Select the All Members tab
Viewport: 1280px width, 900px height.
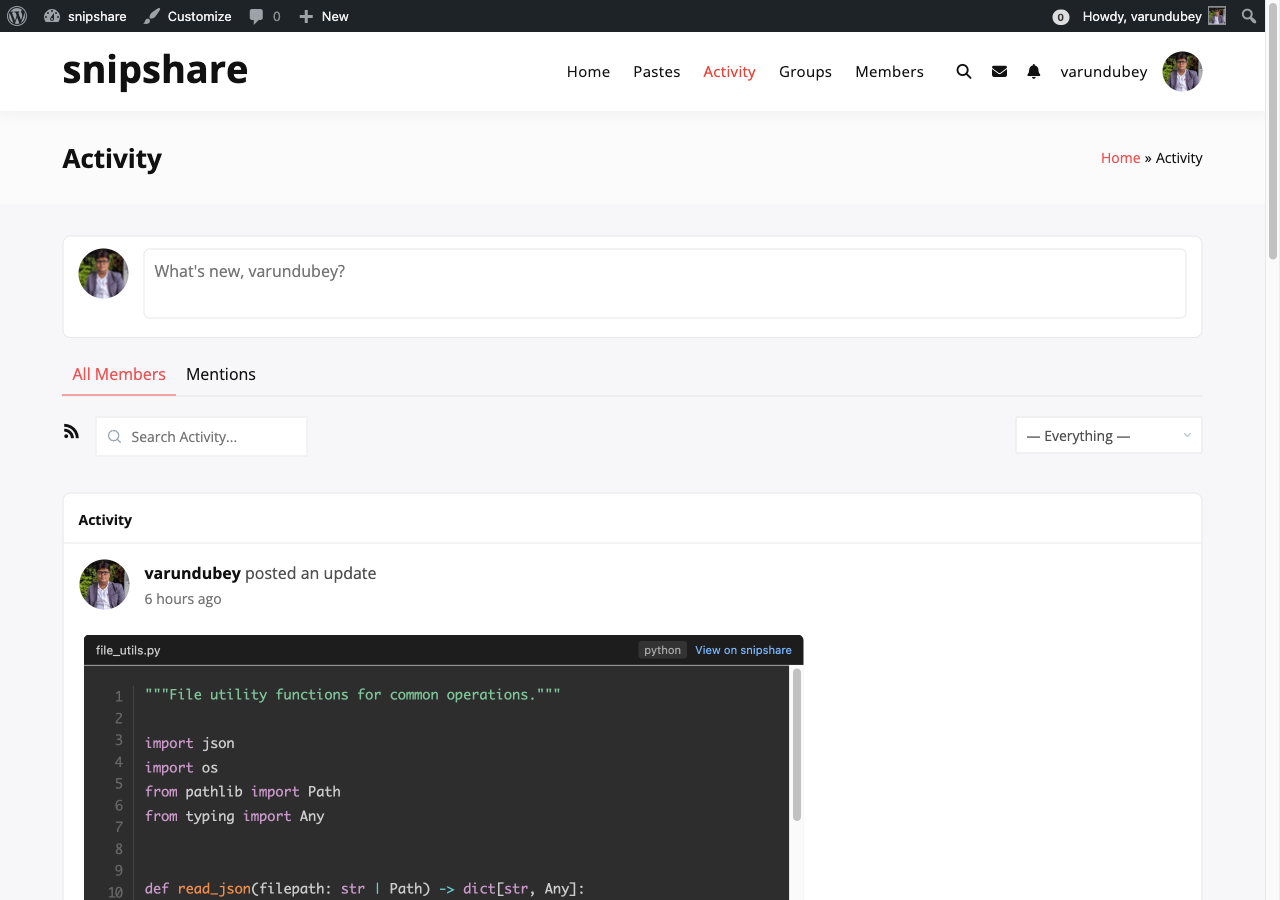tap(118, 374)
